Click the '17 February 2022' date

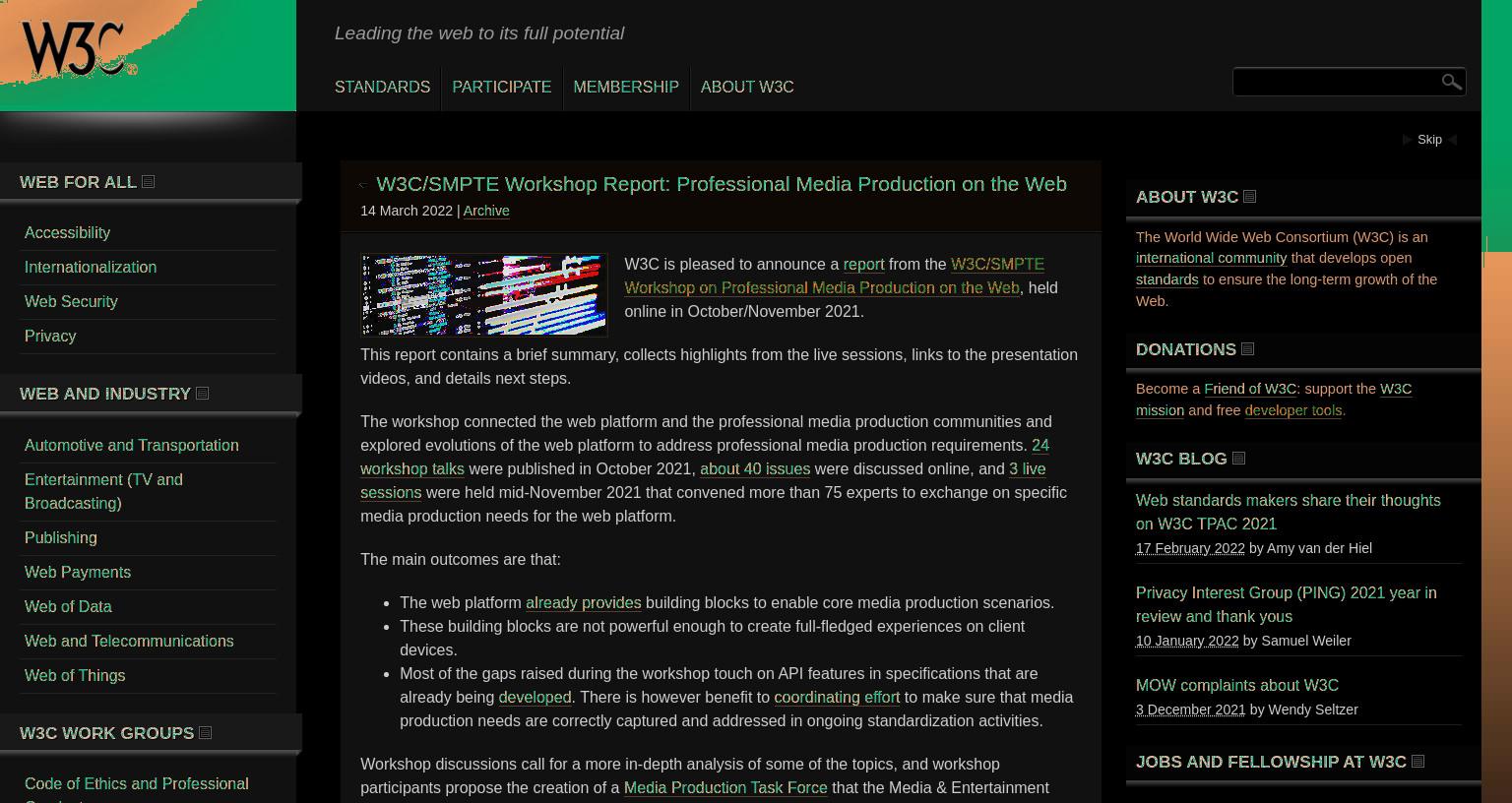1190,548
